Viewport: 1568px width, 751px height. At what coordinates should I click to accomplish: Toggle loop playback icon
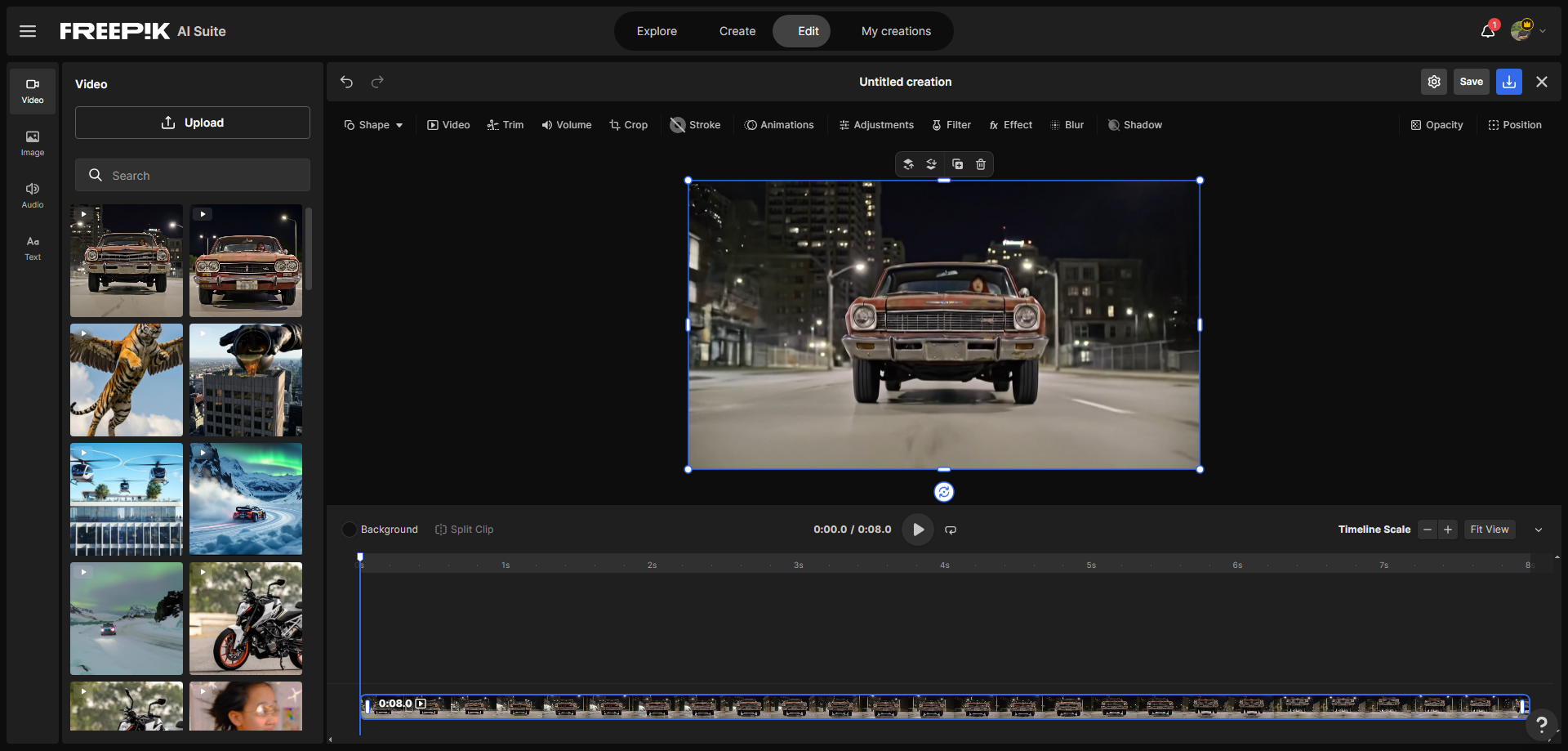coord(951,530)
